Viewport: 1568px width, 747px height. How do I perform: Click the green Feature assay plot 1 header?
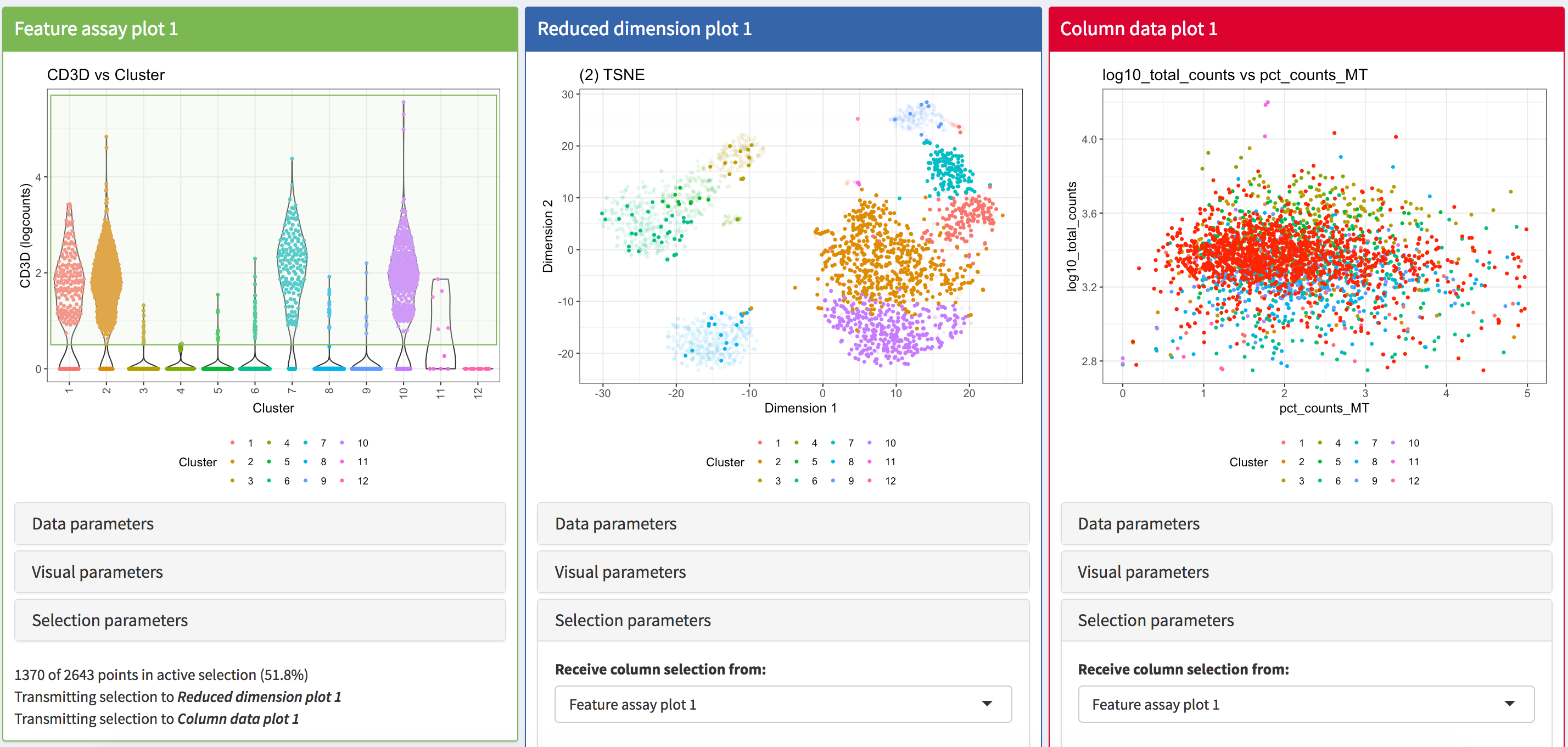coord(260,29)
